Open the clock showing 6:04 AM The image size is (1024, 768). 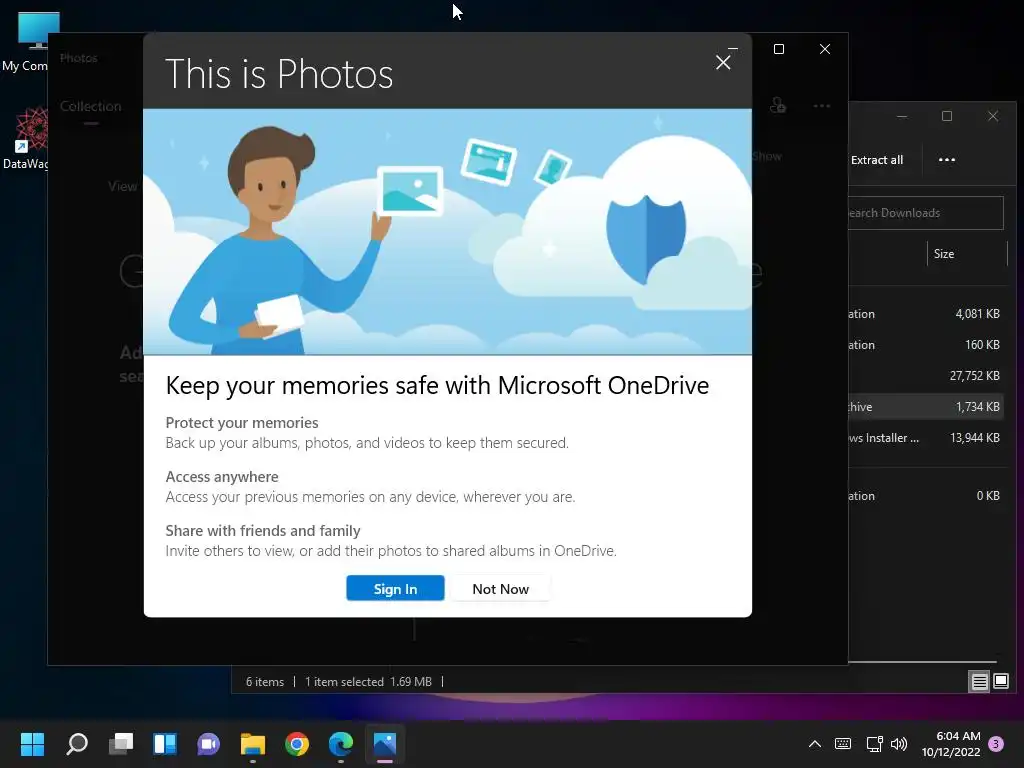951,744
